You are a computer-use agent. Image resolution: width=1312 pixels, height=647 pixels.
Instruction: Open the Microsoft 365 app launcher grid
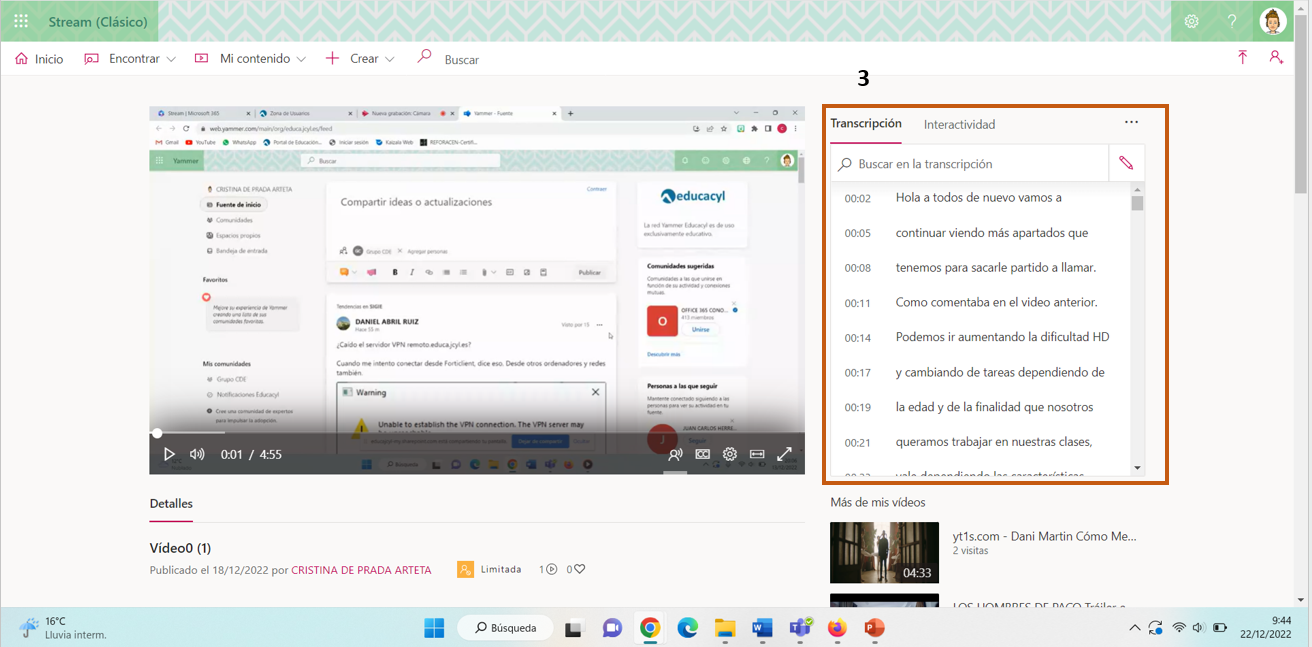point(21,21)
